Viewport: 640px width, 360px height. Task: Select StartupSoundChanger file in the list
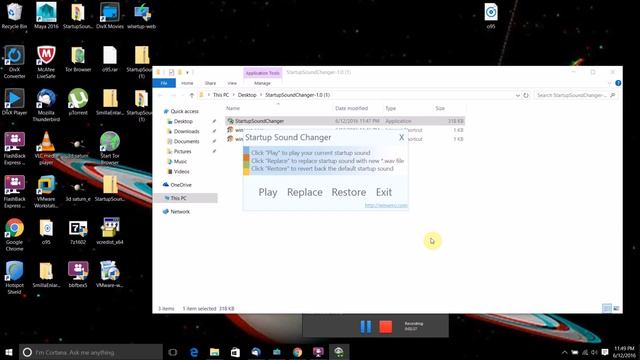click(345, 121)
